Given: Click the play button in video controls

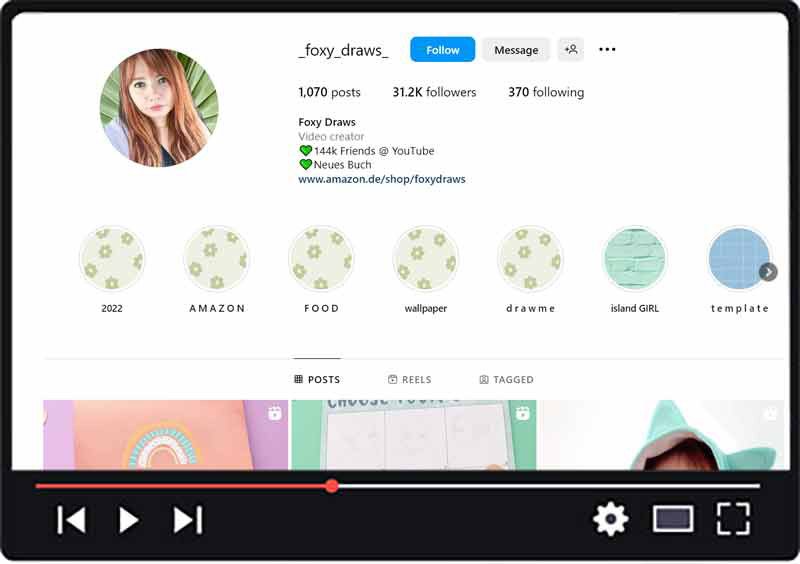Looking at the screenshot, I should [129, 520].
